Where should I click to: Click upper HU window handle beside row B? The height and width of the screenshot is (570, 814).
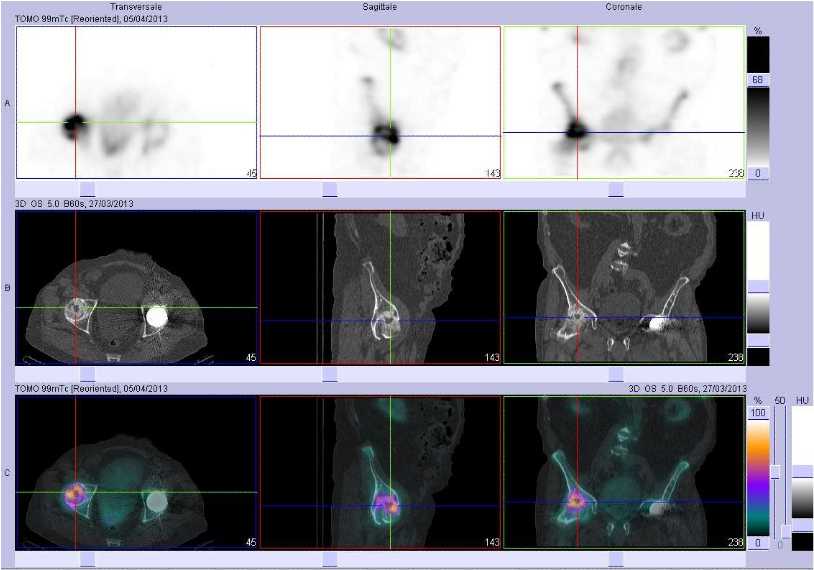pos(758,287)
